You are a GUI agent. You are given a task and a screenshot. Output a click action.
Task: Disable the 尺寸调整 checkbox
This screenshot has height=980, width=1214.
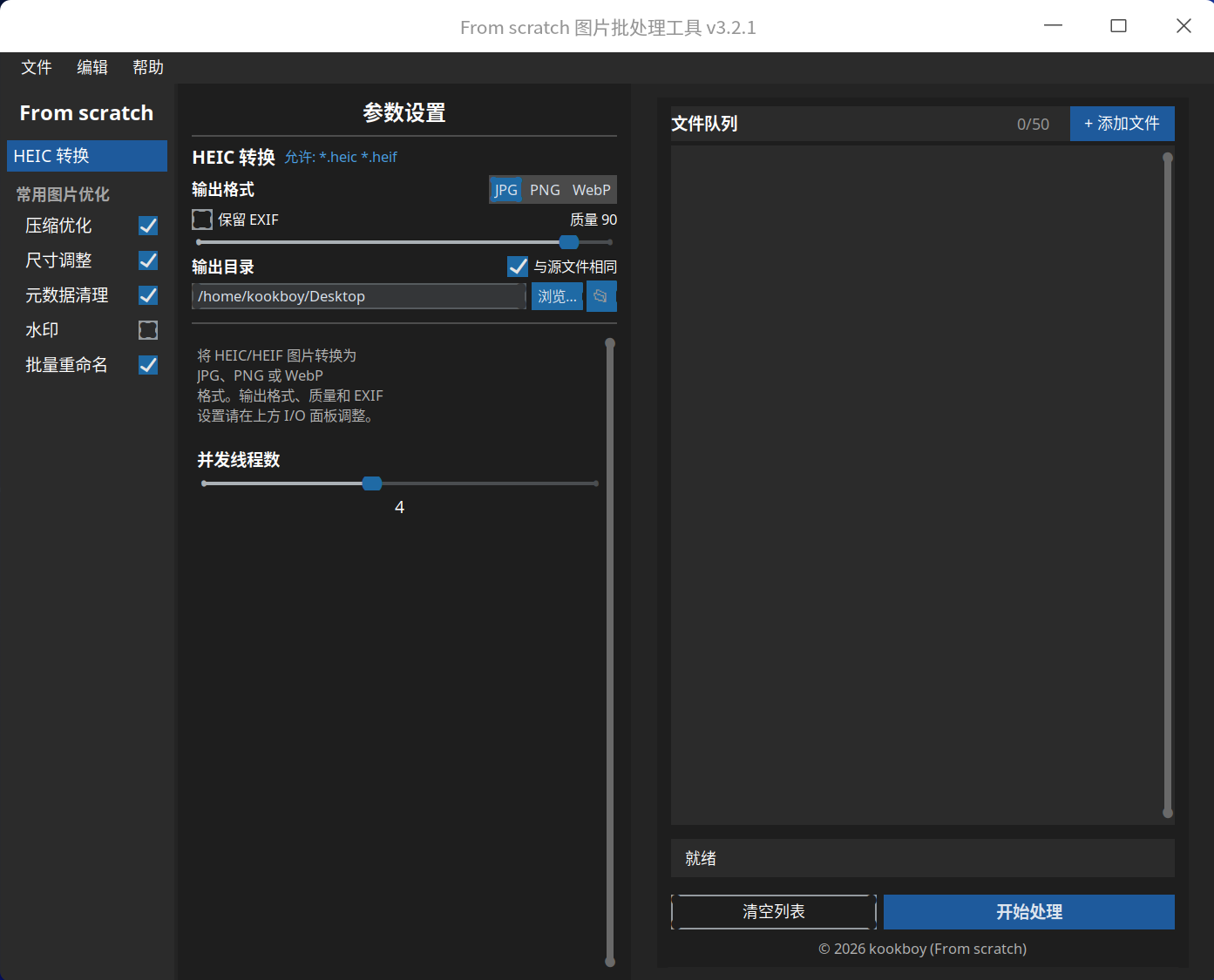[x=148, y=260]
